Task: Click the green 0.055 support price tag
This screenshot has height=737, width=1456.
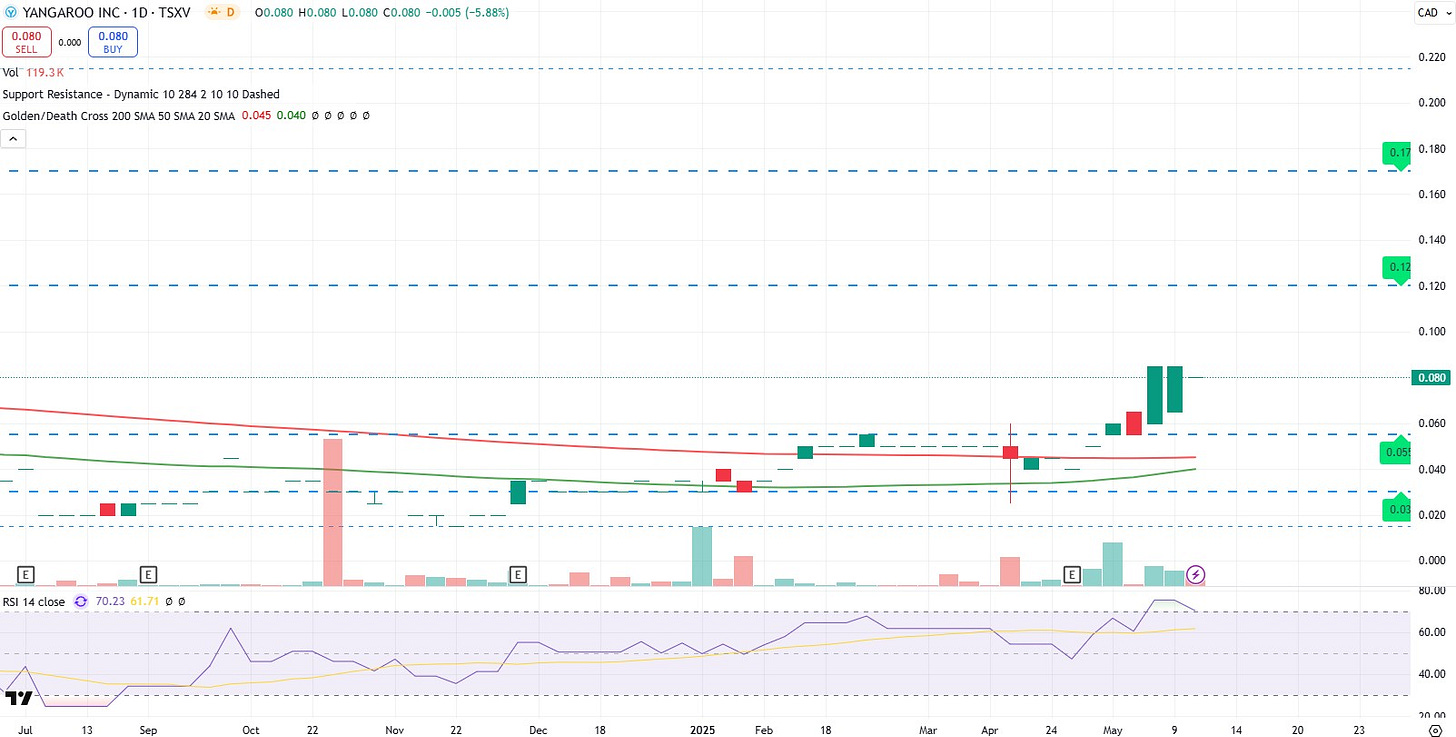Action: tap(1397, 453)
